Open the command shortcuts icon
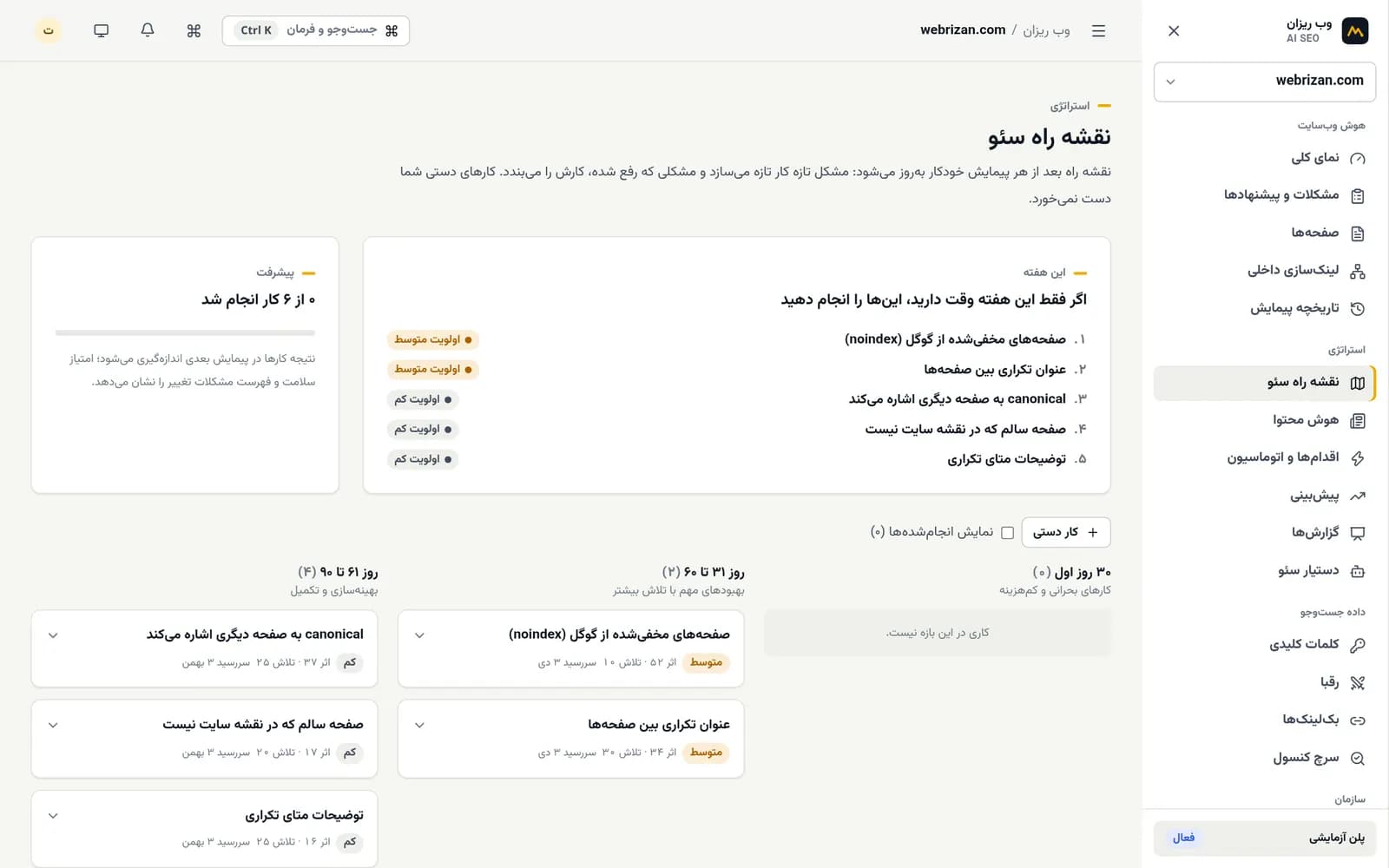1389x868 pixels. (194, 30)
